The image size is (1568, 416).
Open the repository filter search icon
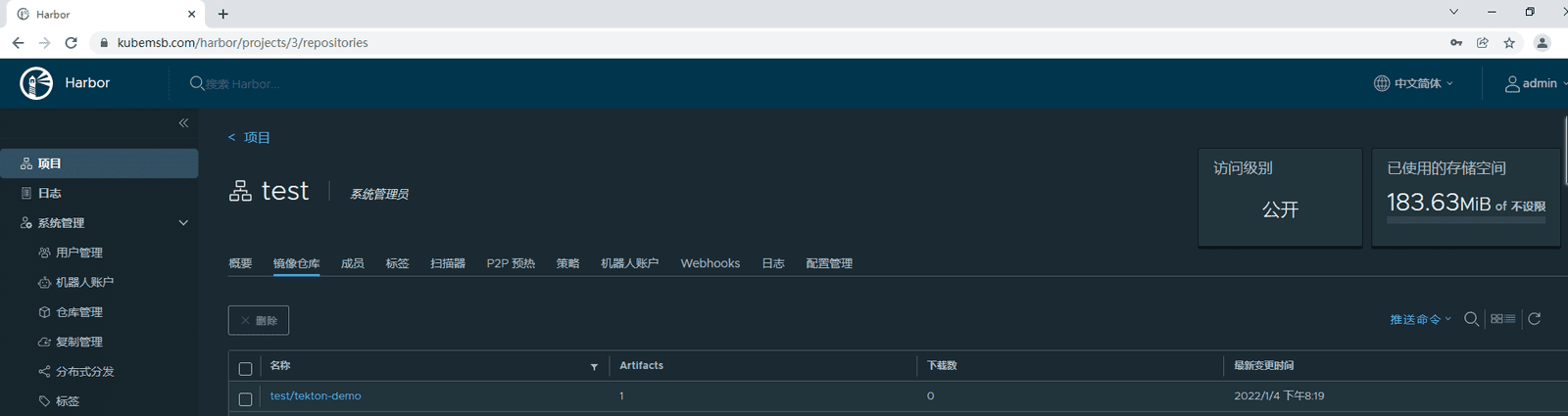pos(1471,319)
